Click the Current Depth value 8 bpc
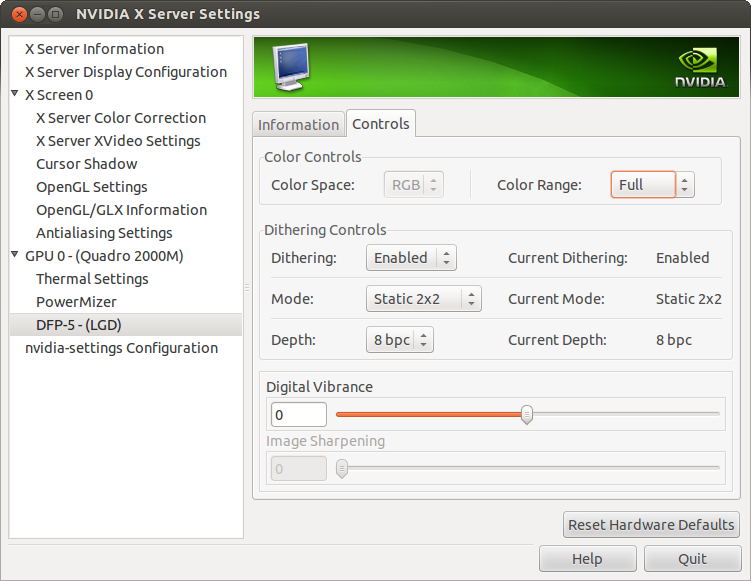The width and height of the screenshot is (751, 581). click(x=674, y=340)
